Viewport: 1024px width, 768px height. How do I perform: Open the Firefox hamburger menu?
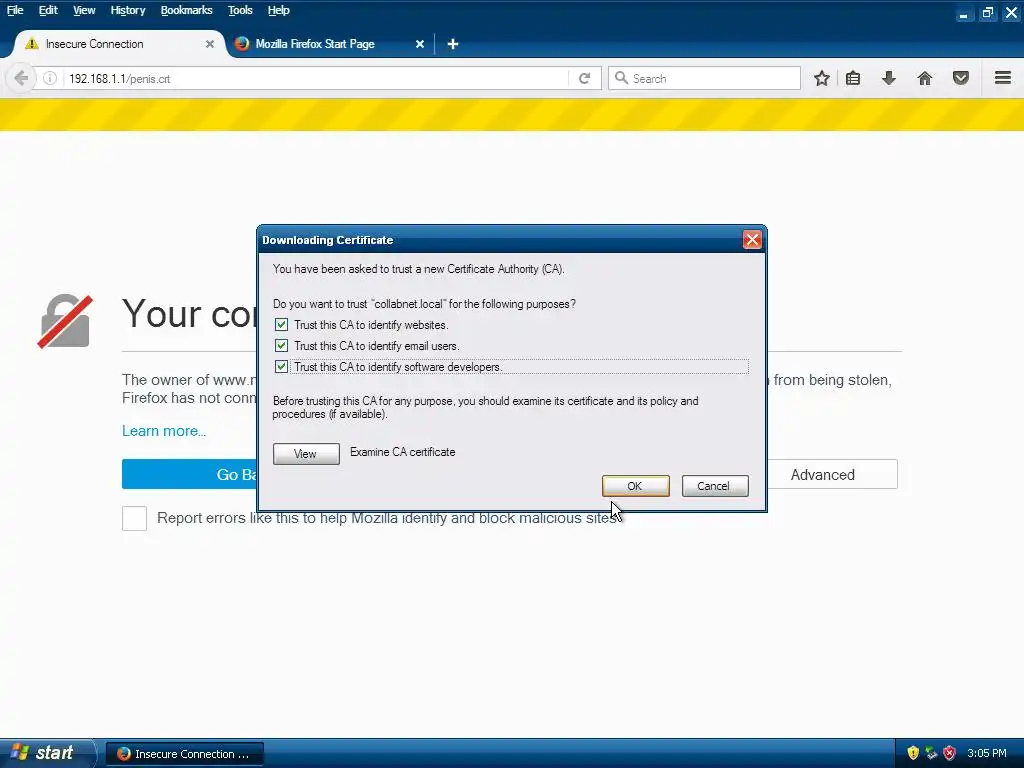[x=1003, y=78]
